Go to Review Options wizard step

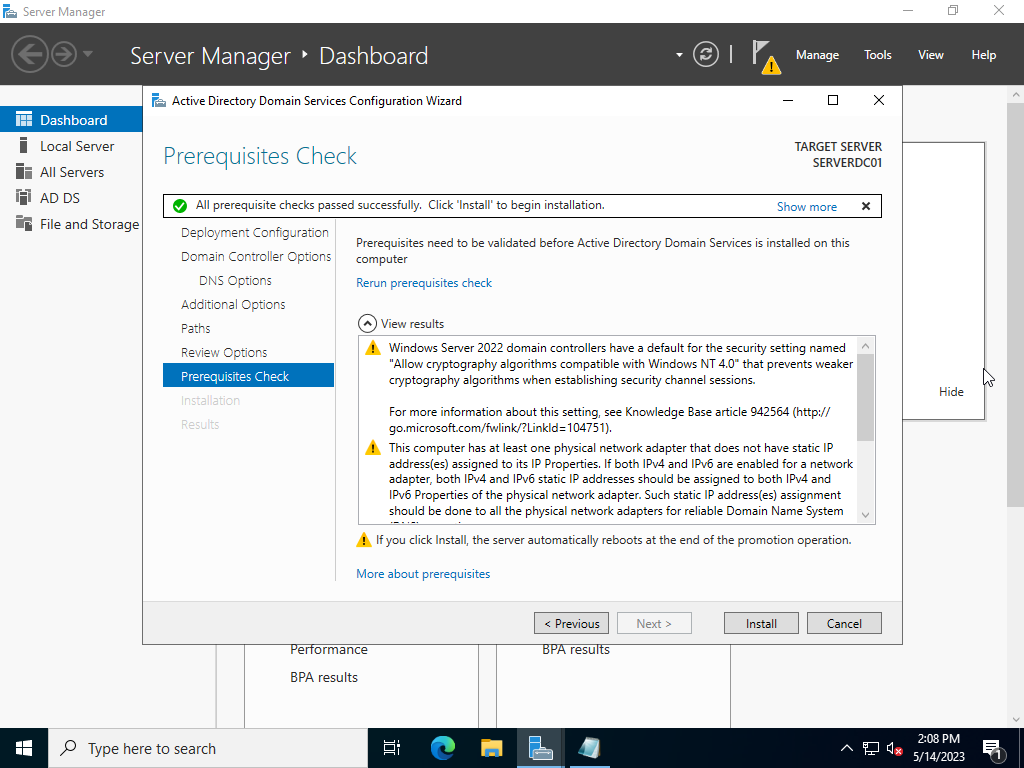coord(224,352)
